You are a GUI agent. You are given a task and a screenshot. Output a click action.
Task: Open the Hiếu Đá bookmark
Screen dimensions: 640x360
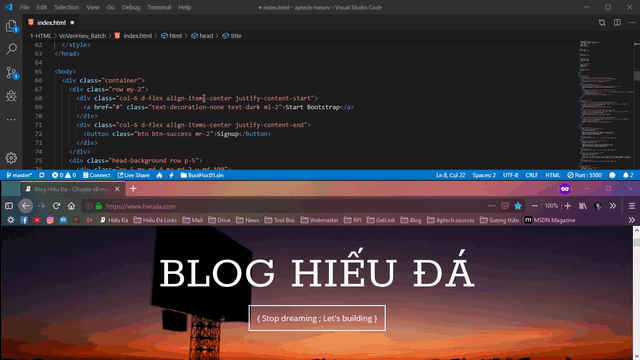click(x=114, y=220)
